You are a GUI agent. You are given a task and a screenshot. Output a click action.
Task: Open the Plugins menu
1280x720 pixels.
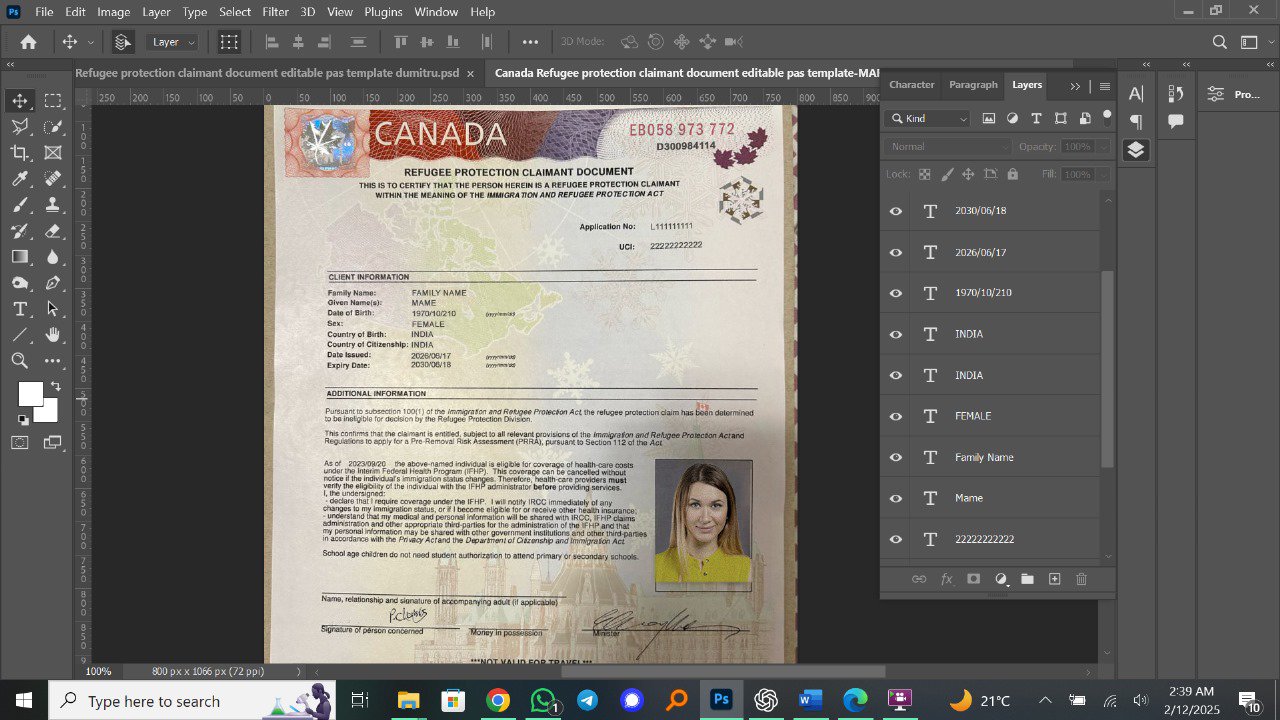click(383, 12)
